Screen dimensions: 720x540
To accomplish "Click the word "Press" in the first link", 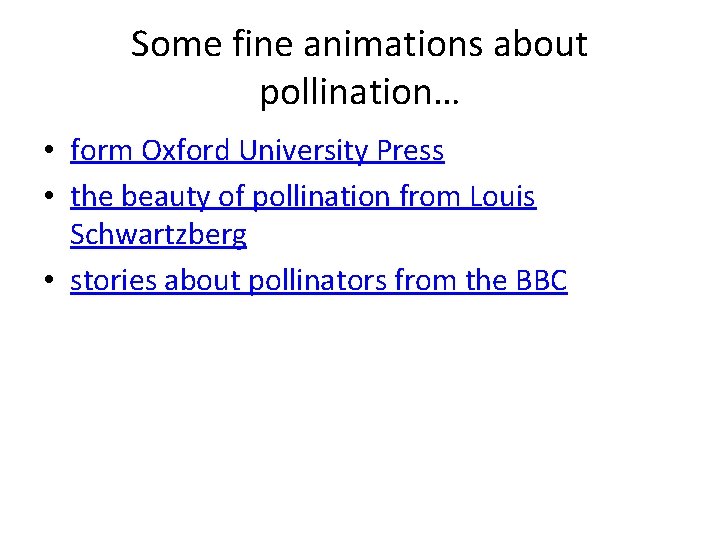I will point(412,151).
